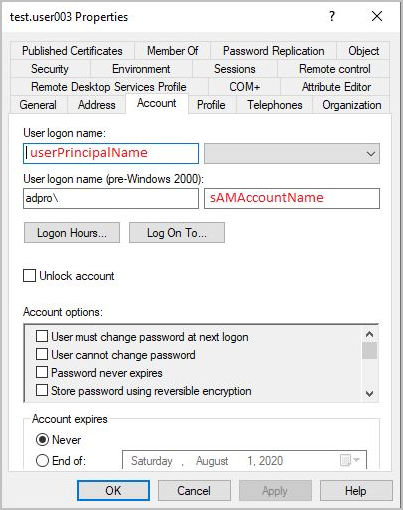Switch to the Telephones tab
The height and width of the screenshot is (510, 403).
[x=275, y=105]
